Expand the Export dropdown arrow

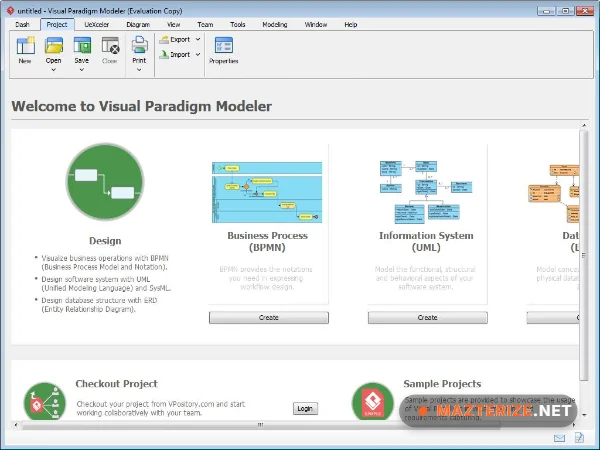tap(198, 39)
